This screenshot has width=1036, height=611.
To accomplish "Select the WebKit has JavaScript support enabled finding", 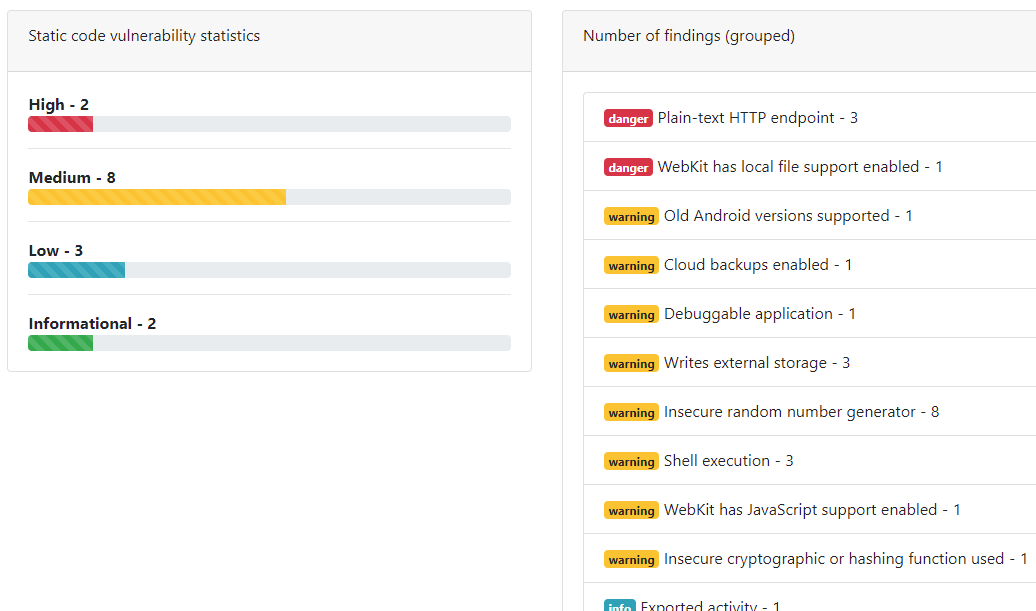I will pos(812,510).
